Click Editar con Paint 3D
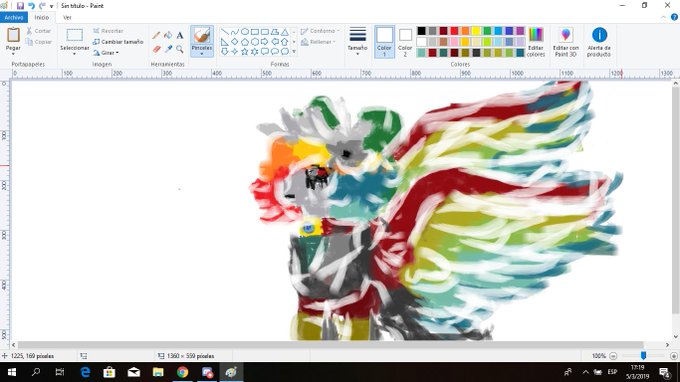 click(x=566, y=42)
